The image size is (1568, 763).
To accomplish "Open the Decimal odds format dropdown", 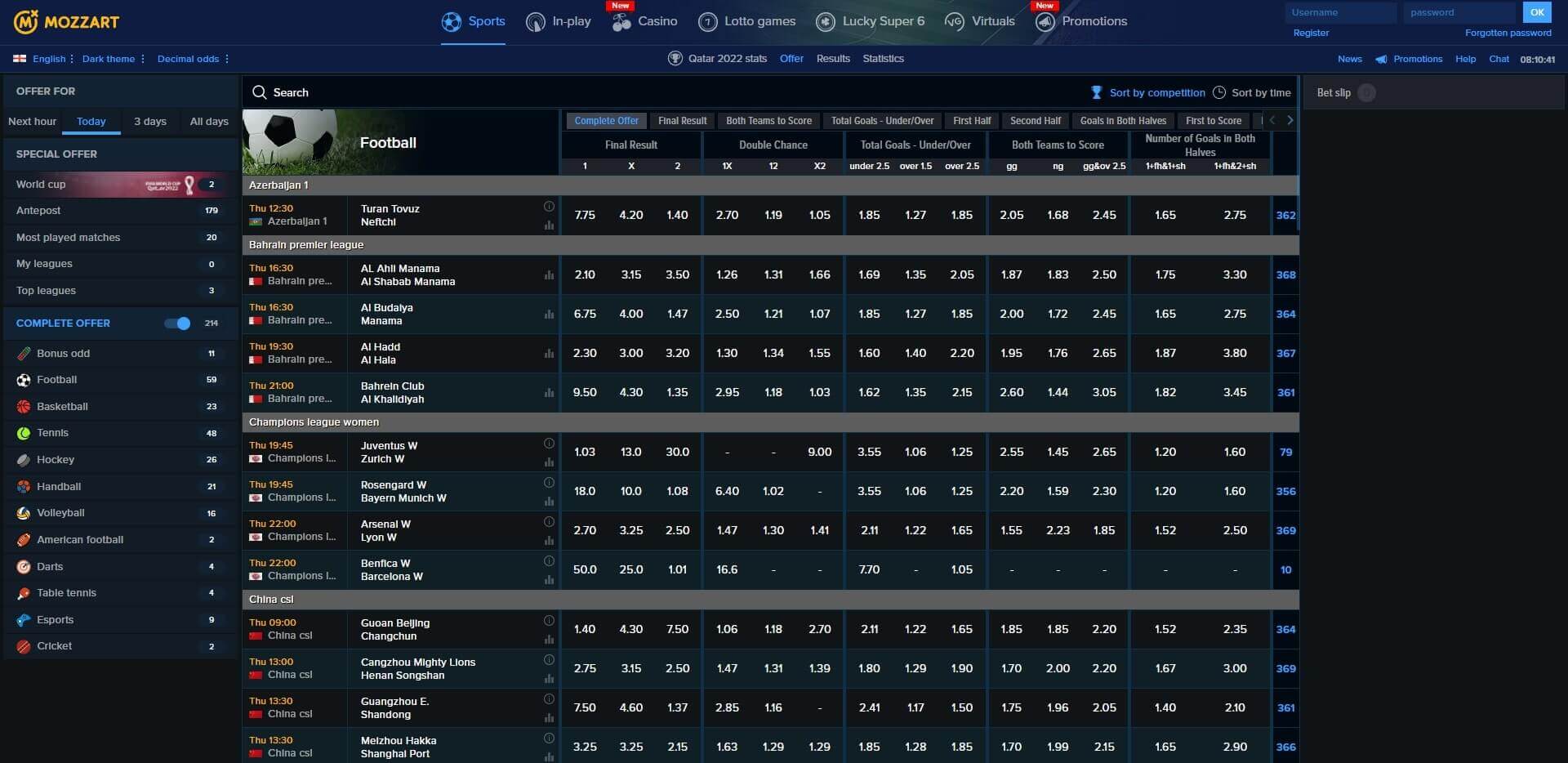I will 193,59.
